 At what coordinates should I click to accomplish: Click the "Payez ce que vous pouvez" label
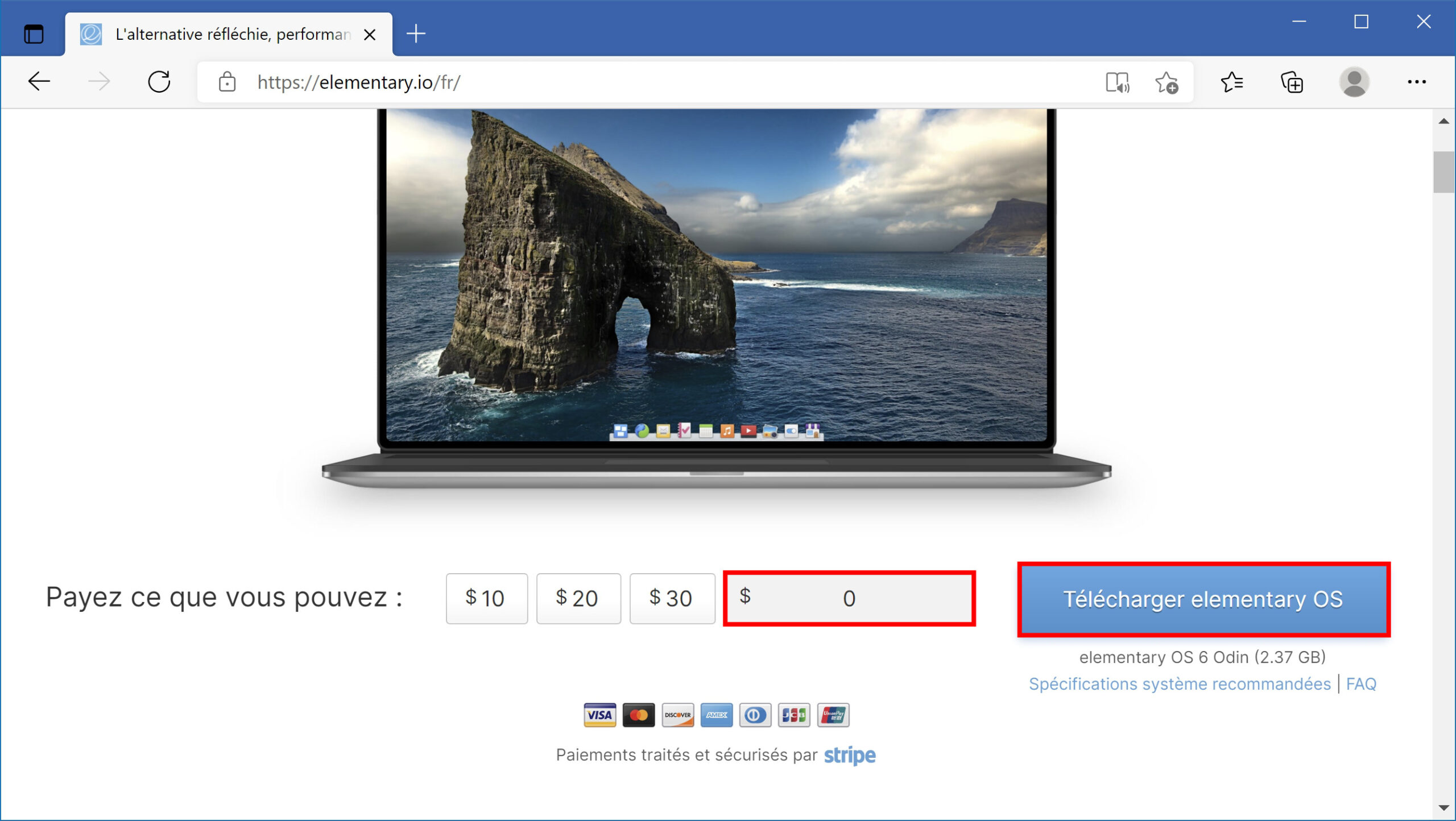click(x=224, y=598)
